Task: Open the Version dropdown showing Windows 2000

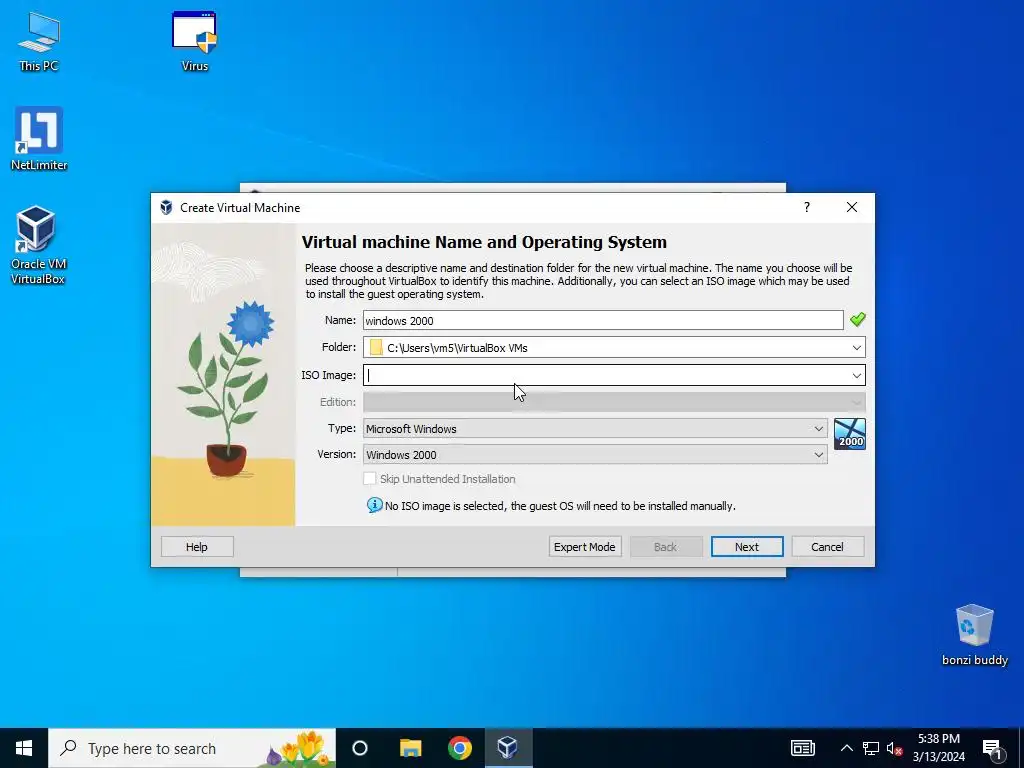Action: pos(595,455)
